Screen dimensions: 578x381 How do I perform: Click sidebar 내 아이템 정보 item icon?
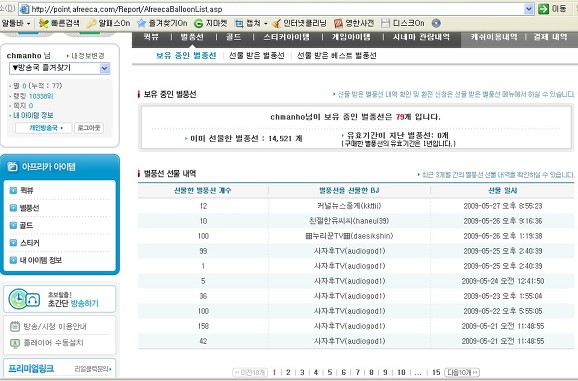click(13, 260)
